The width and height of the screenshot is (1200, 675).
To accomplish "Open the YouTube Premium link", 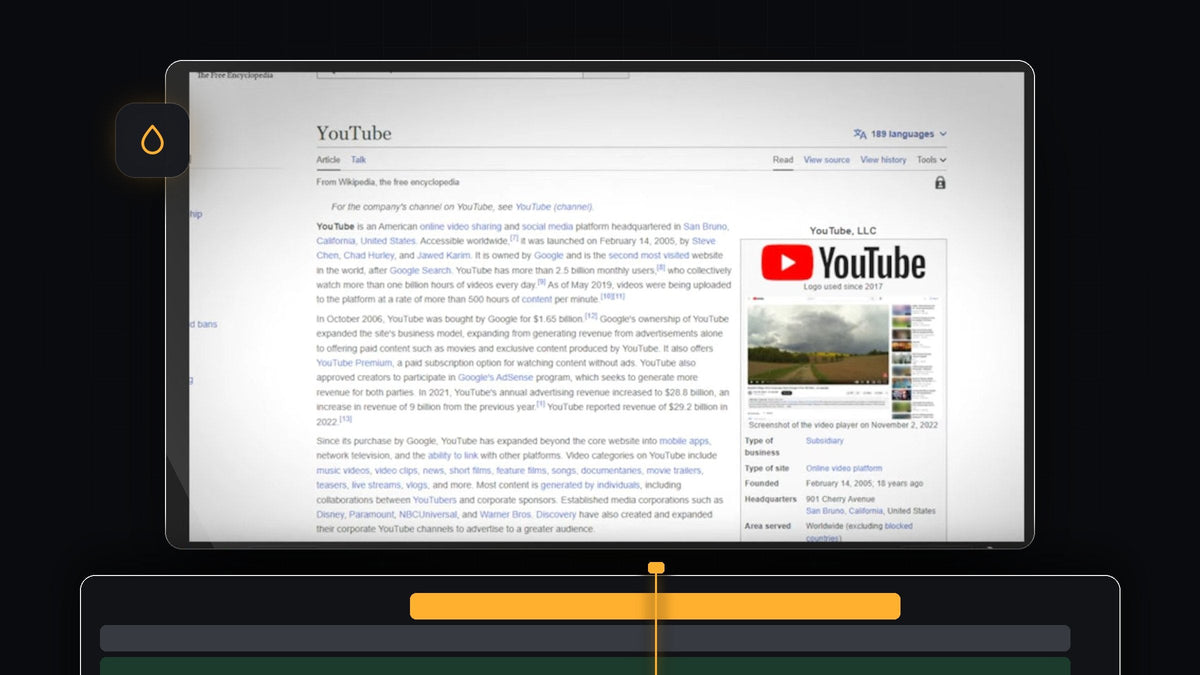I will point(354,363).
